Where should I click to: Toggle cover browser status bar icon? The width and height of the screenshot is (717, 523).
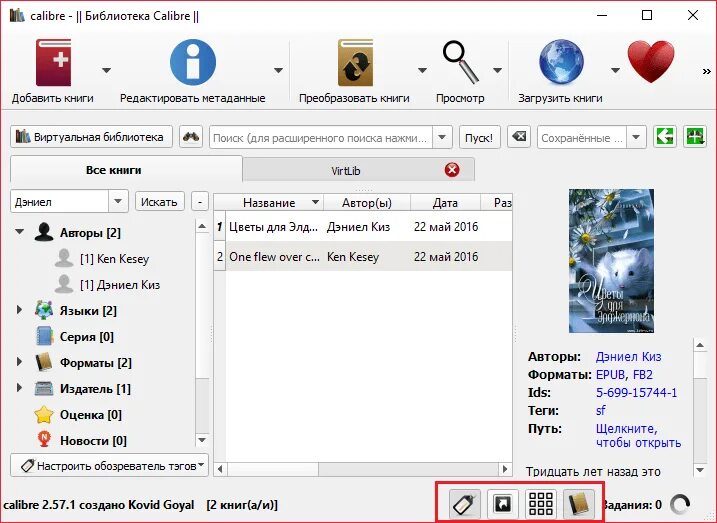(x=503, y=504)
